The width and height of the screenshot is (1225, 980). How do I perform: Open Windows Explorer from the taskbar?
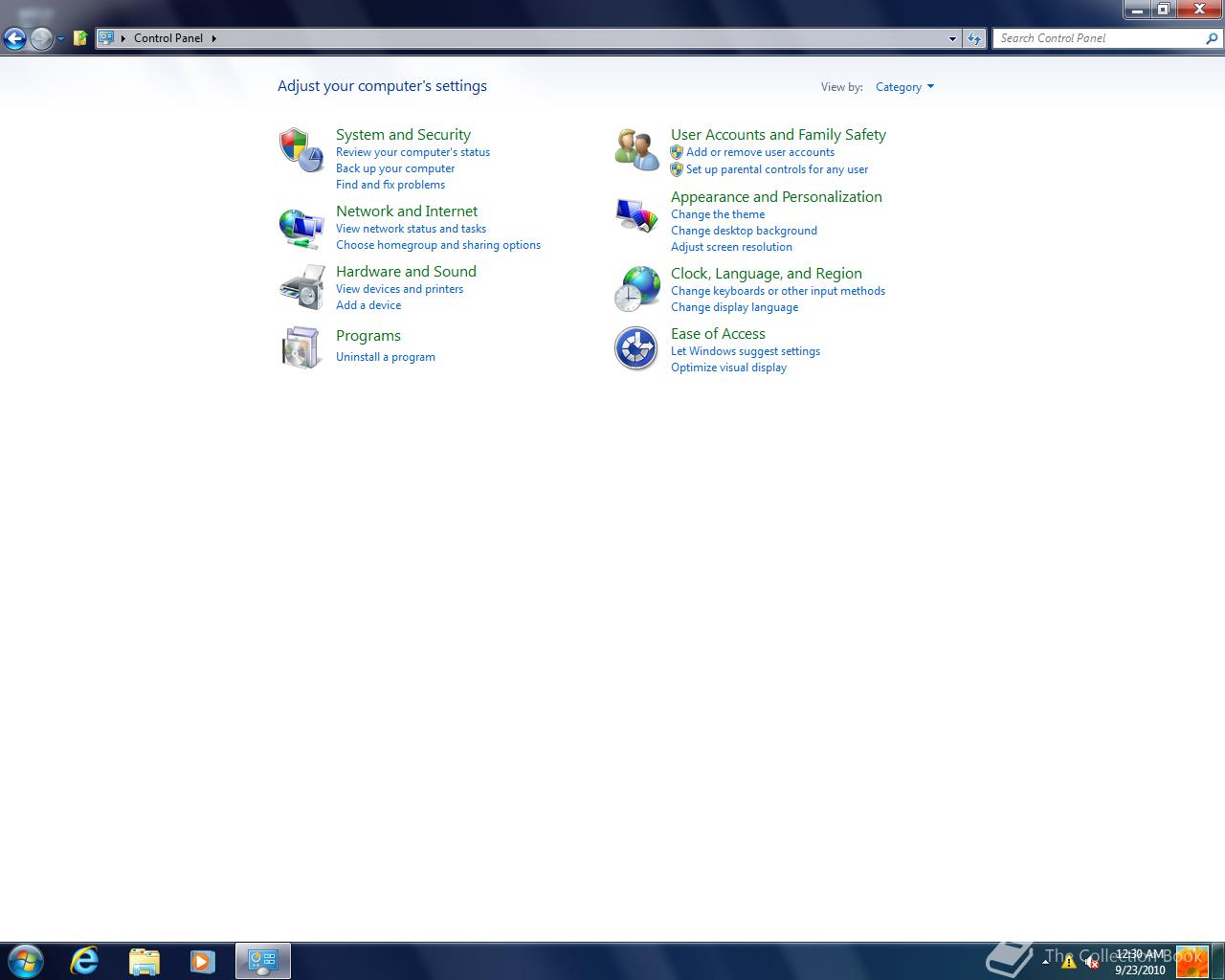point(144,961)
